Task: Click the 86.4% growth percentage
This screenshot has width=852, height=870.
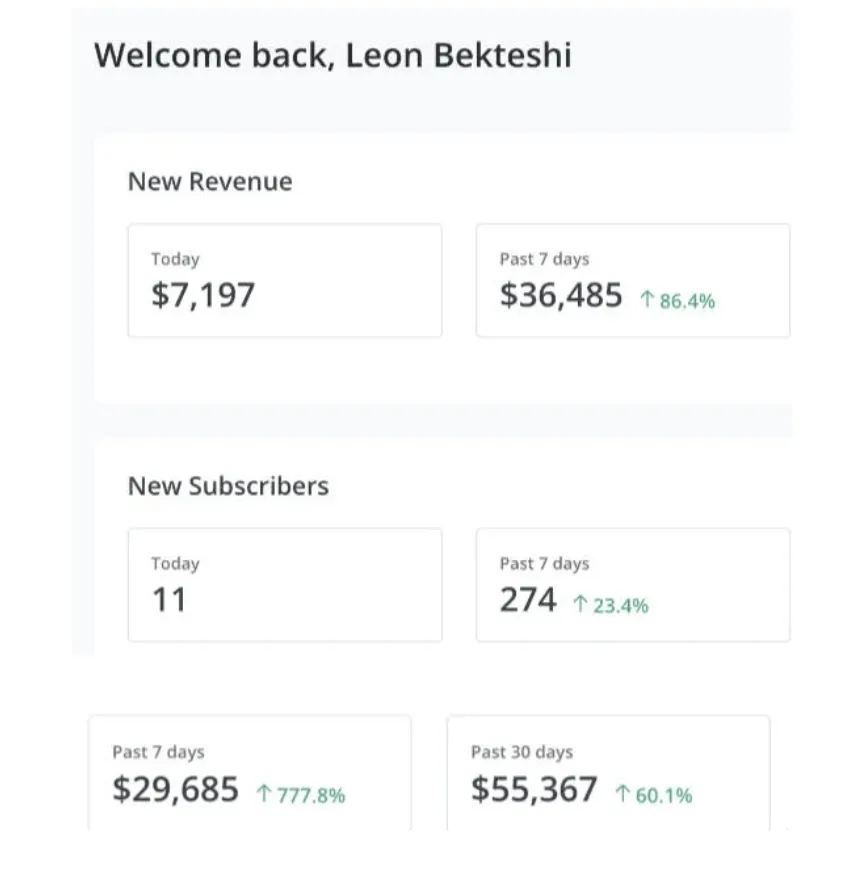Action: 687,300
